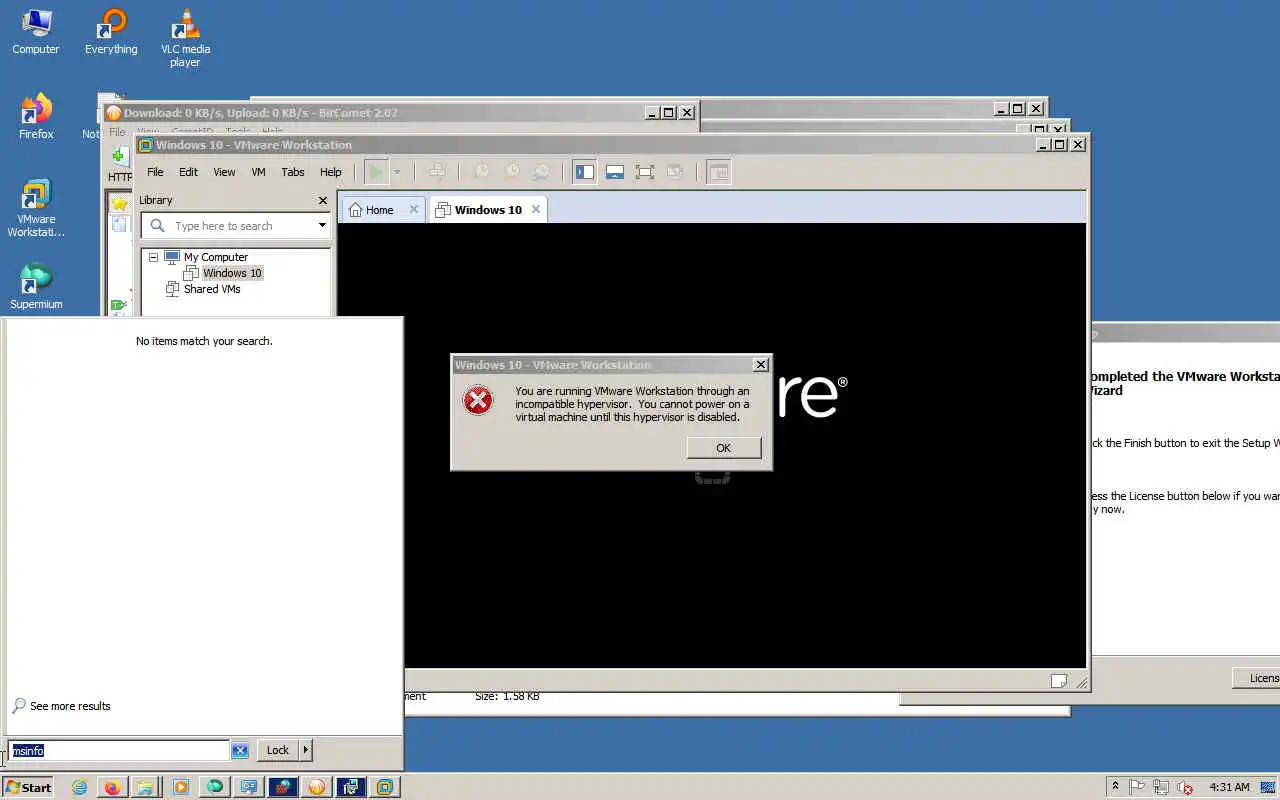Click the msinfo Start menu search box
The width and height of the screenshot is (1280, 800).
coord(118,750)
